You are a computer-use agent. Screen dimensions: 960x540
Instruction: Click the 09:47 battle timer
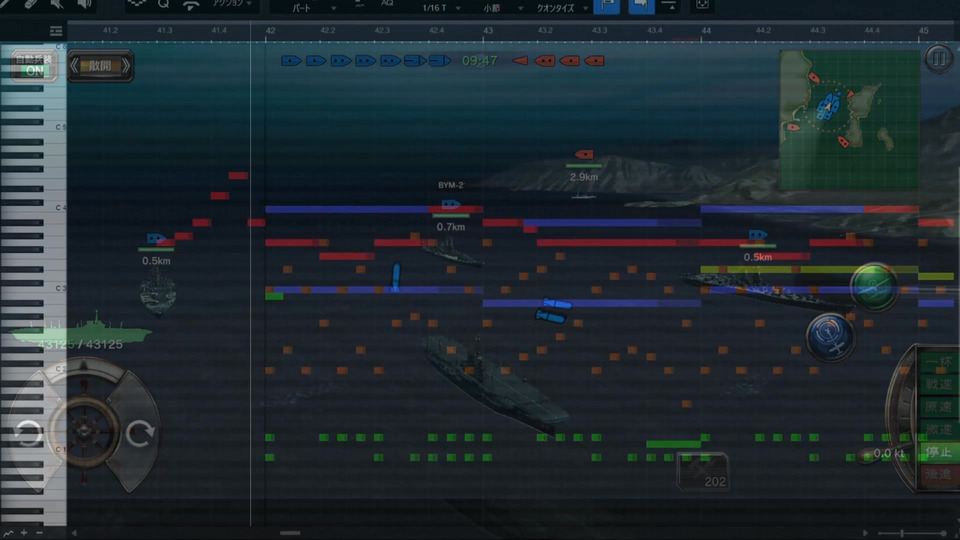tap(479, 61)
